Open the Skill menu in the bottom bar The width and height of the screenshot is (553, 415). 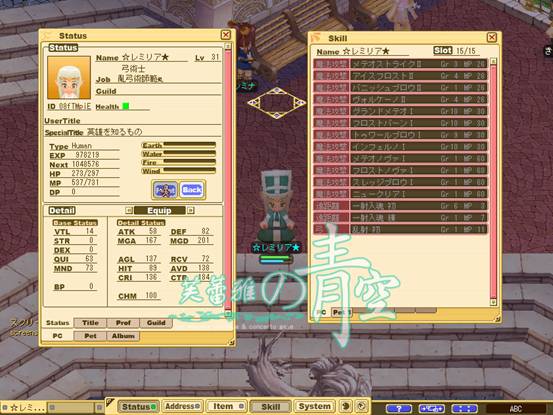pyautogui.click(x=271, y=407)
